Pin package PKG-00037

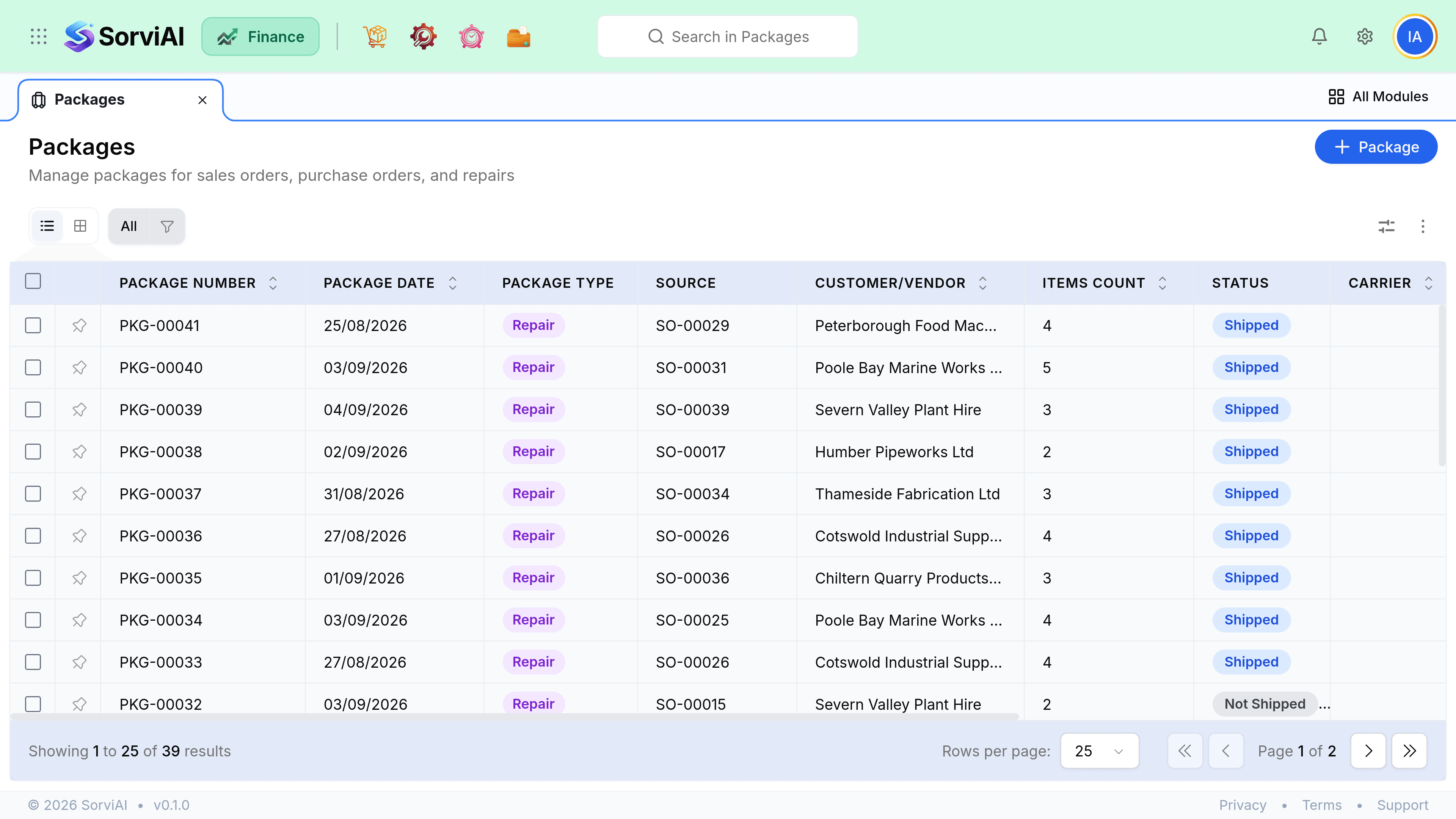79,494
